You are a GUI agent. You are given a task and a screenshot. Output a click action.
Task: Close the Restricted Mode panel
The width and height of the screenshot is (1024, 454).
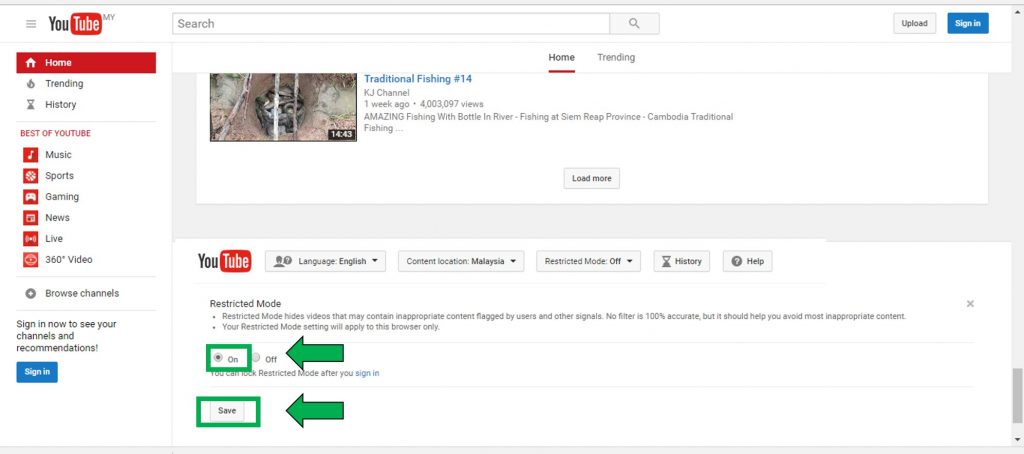click(970, 304)
